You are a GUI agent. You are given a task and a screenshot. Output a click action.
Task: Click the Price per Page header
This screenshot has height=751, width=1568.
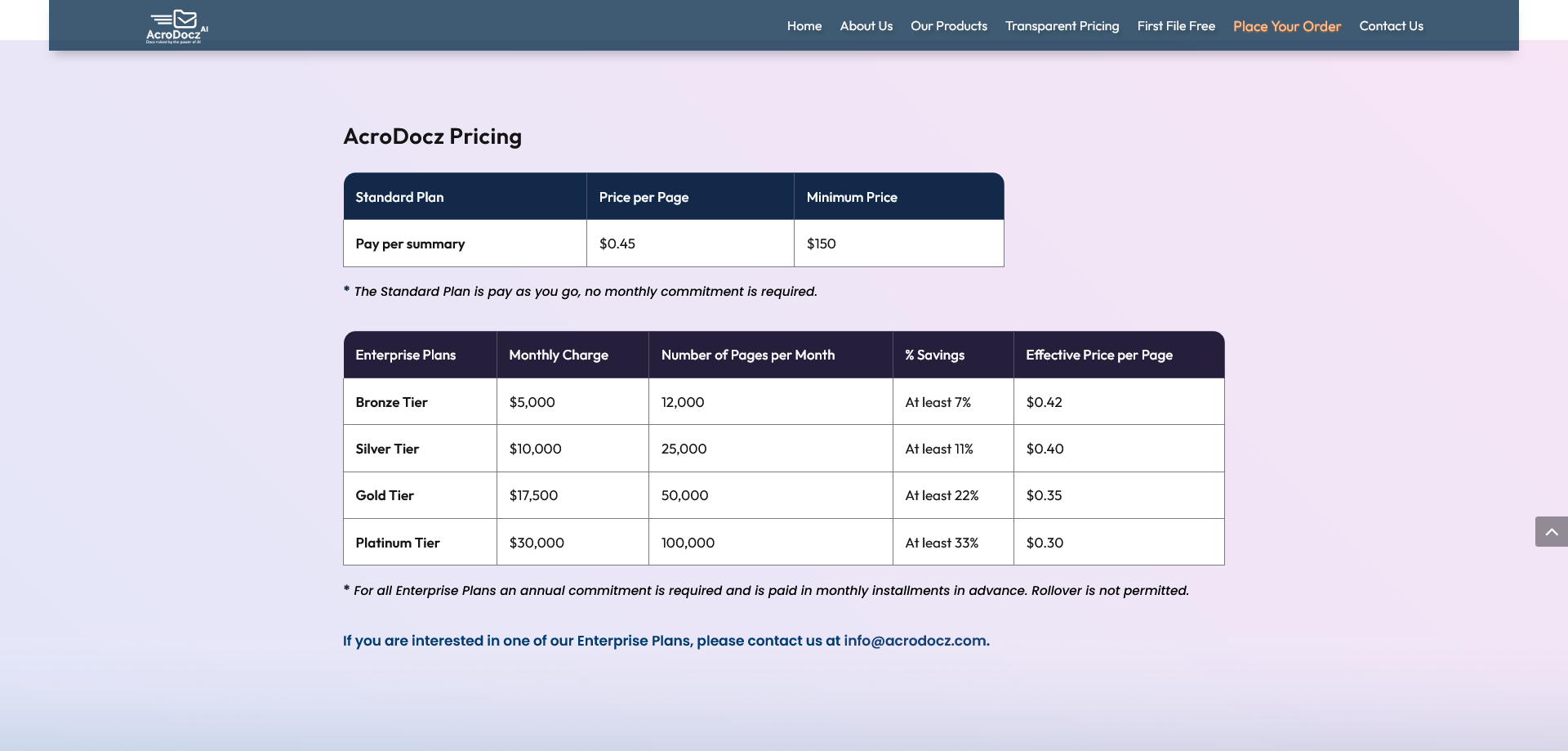[x=690, y=196]
